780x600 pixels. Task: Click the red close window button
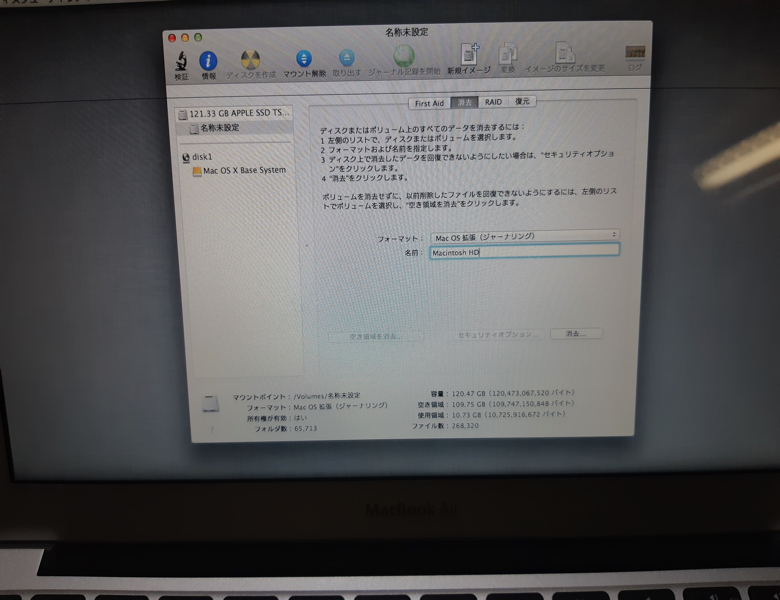(172, 38)
